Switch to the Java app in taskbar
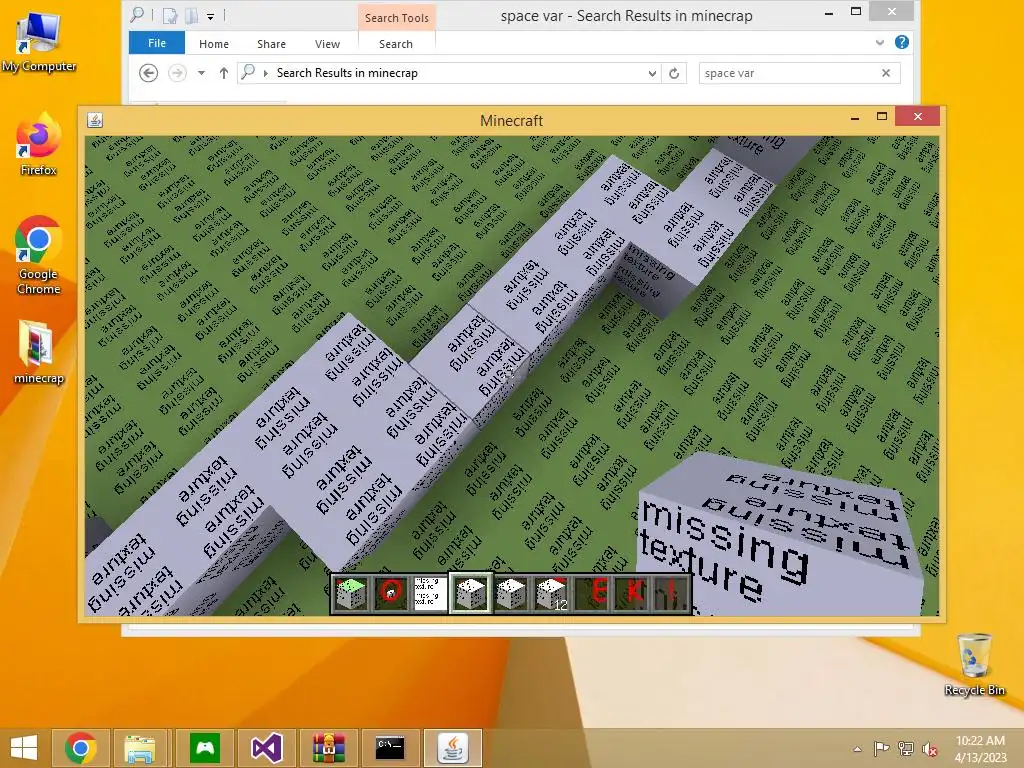 coord(453,748)
